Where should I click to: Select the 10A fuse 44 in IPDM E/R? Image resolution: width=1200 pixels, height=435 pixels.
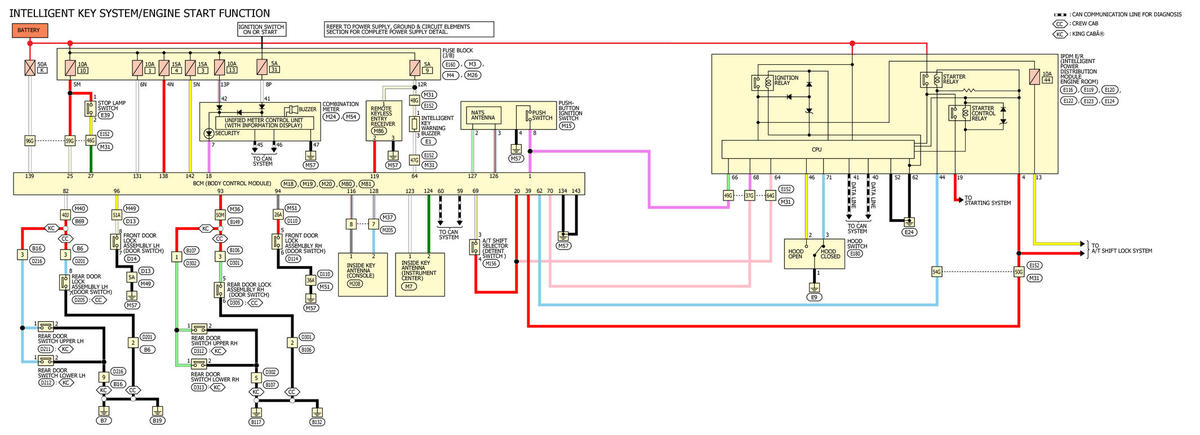click(x=1033, y=77)
